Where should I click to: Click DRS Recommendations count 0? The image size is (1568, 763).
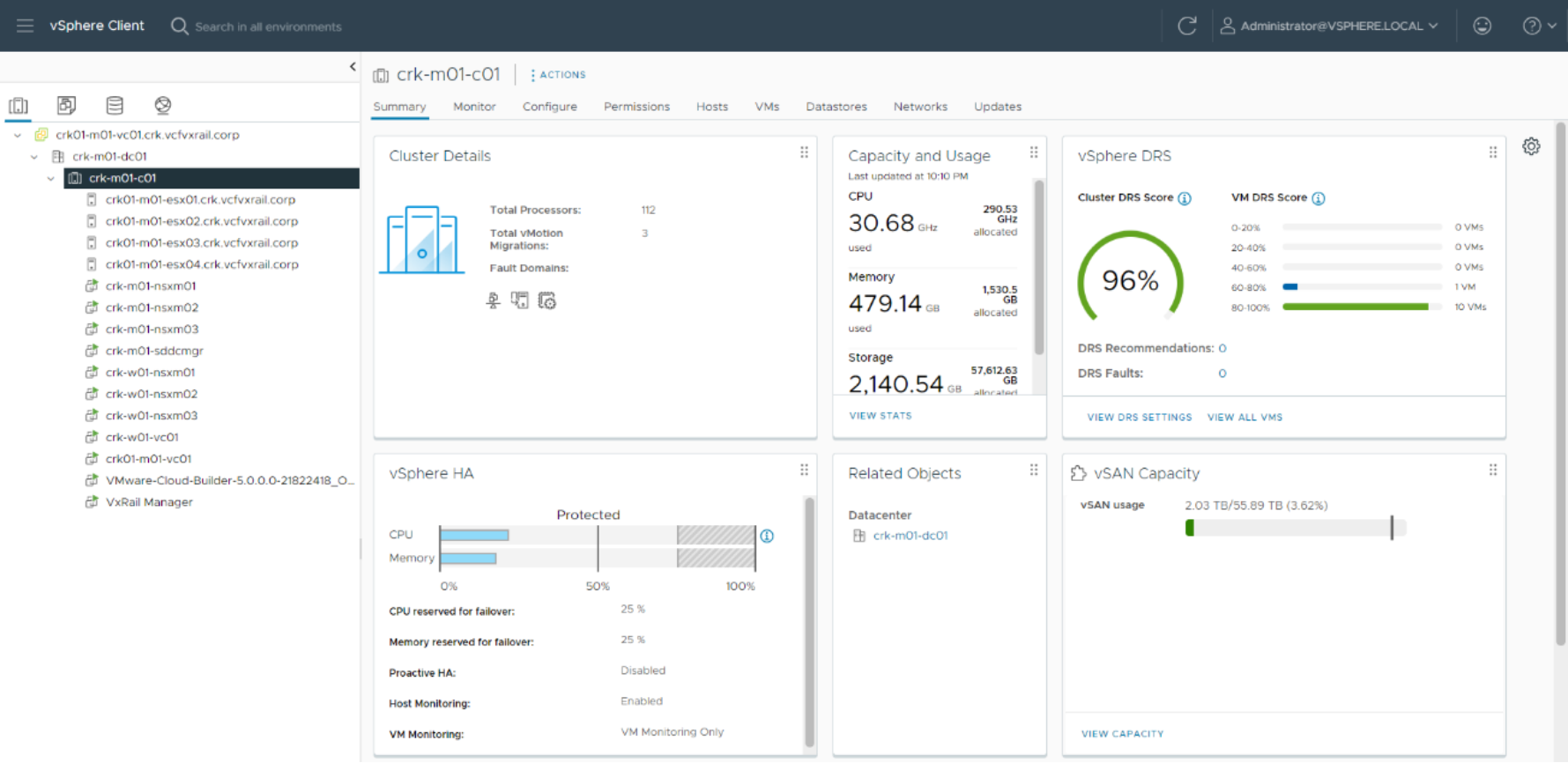click(1222, 348)
